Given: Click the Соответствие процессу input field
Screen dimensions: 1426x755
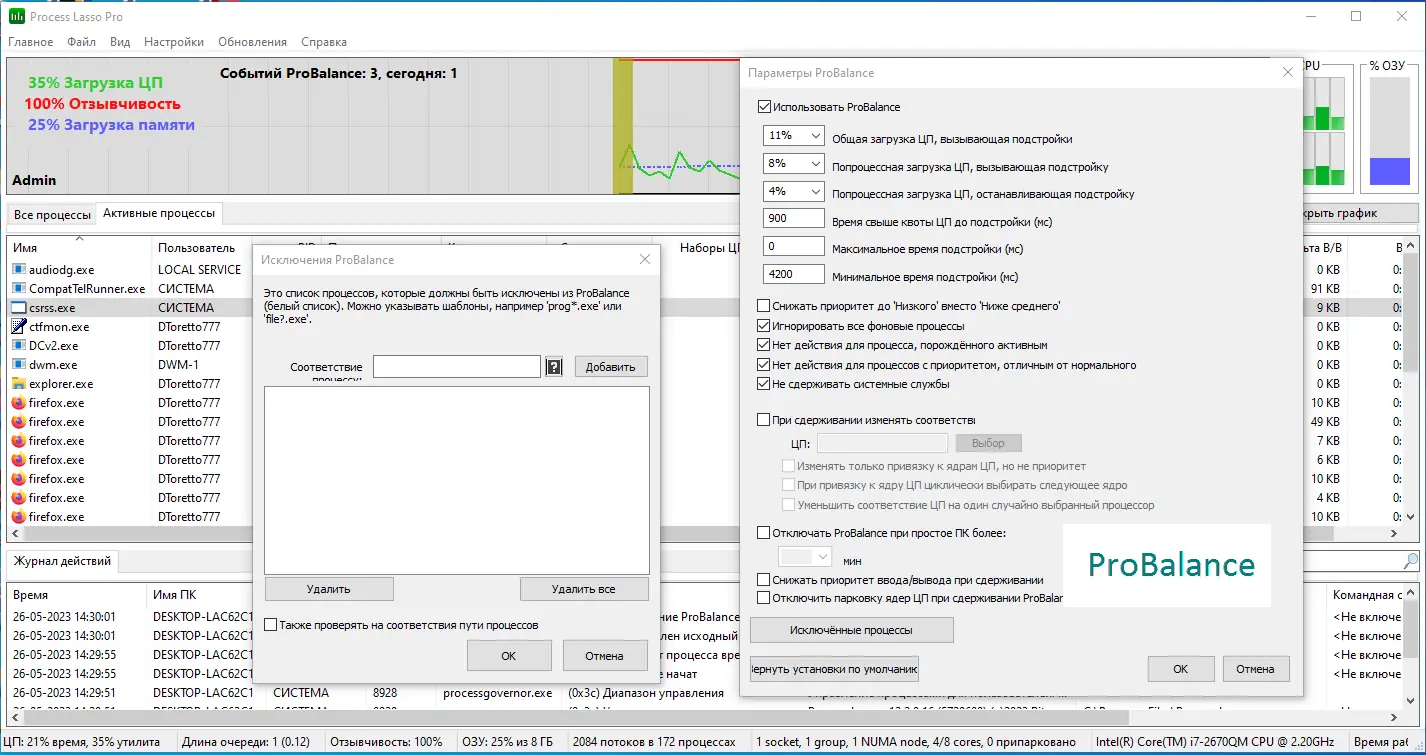Looking at the screenshot, I should [x=457, y=367].
